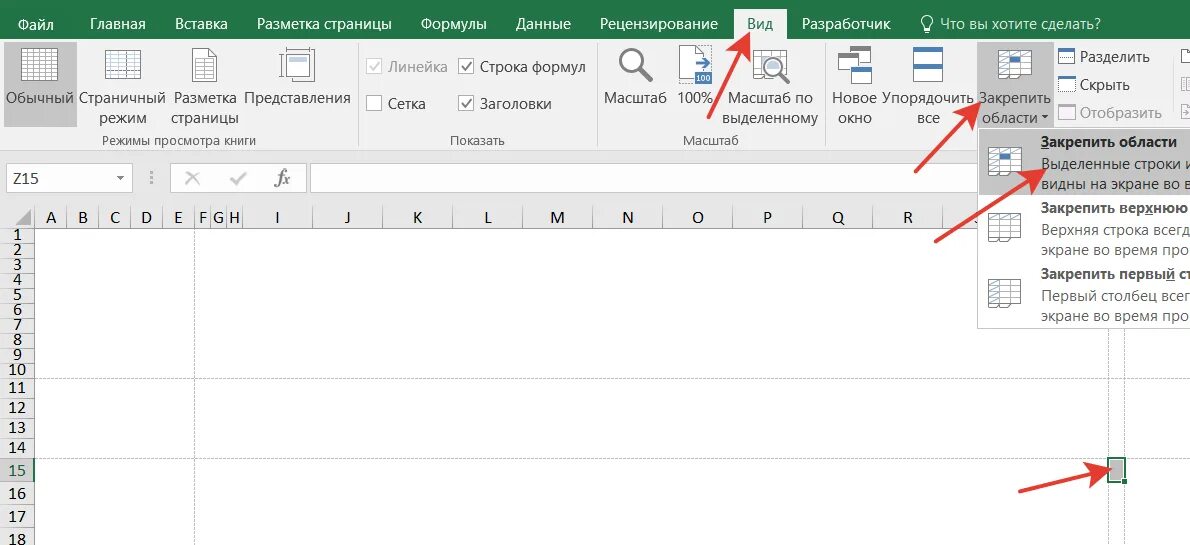The image size is (1190, 545).
Task: Click Разделить window split
Action: [x=1104, y=57]
